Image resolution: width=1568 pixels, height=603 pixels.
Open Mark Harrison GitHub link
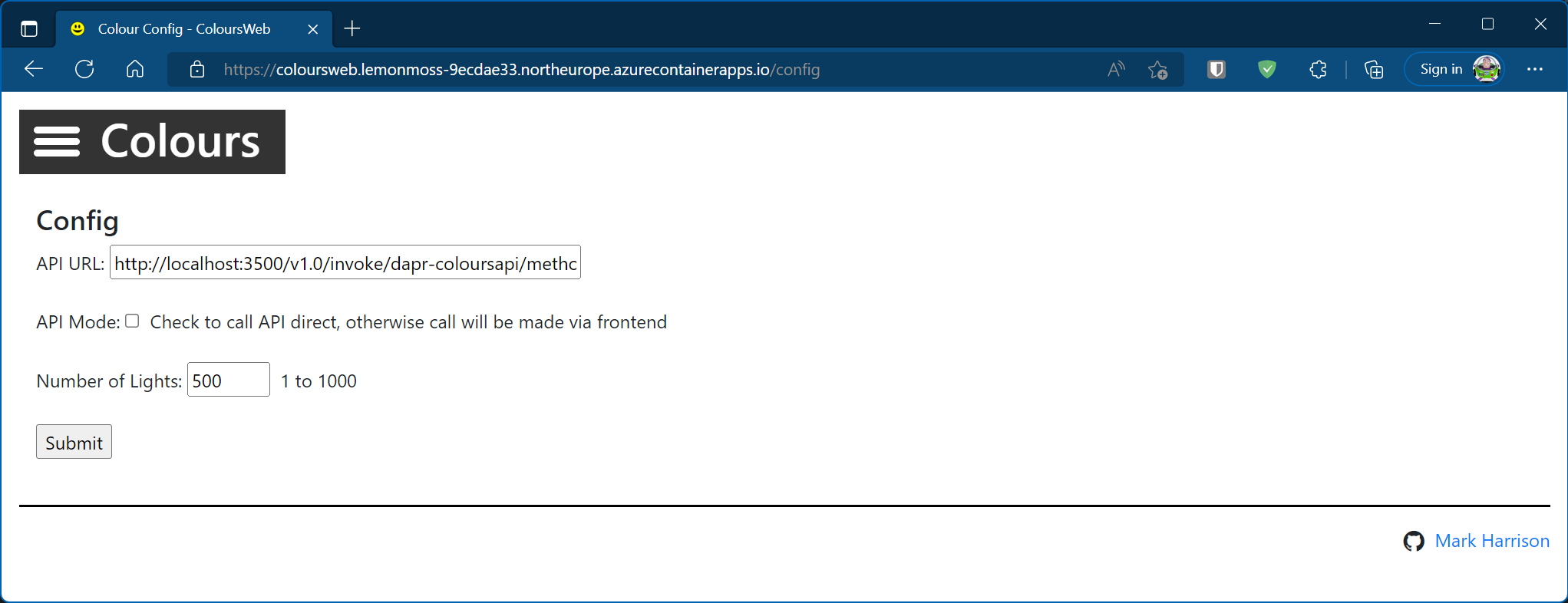point(1491,541)
